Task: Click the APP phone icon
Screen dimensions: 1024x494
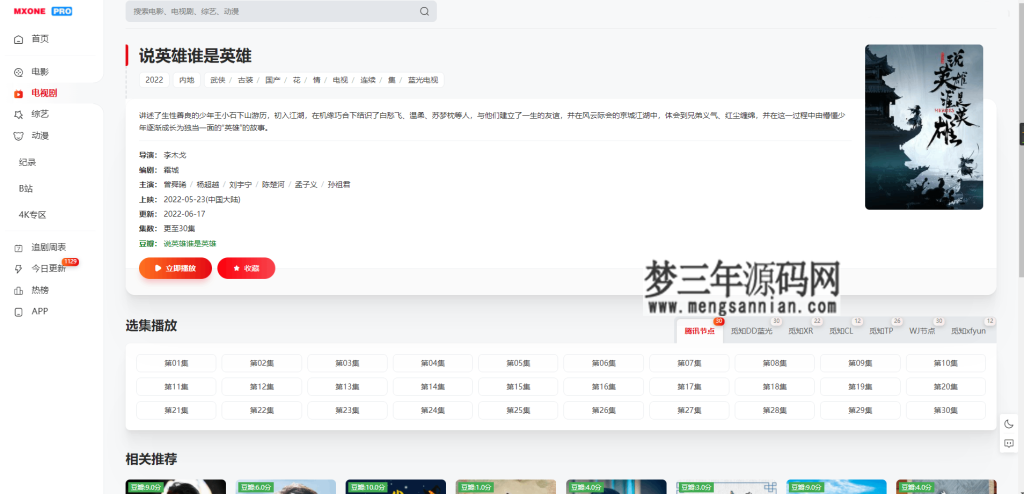Action: tap(18, 312)
